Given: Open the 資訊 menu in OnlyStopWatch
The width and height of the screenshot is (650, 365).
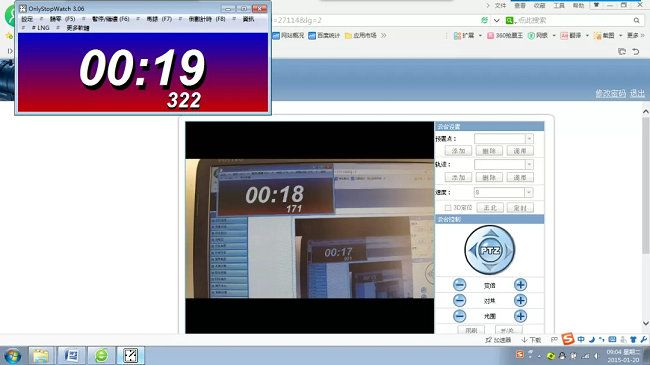Looking at the screenshot, I should click(248, 19).
